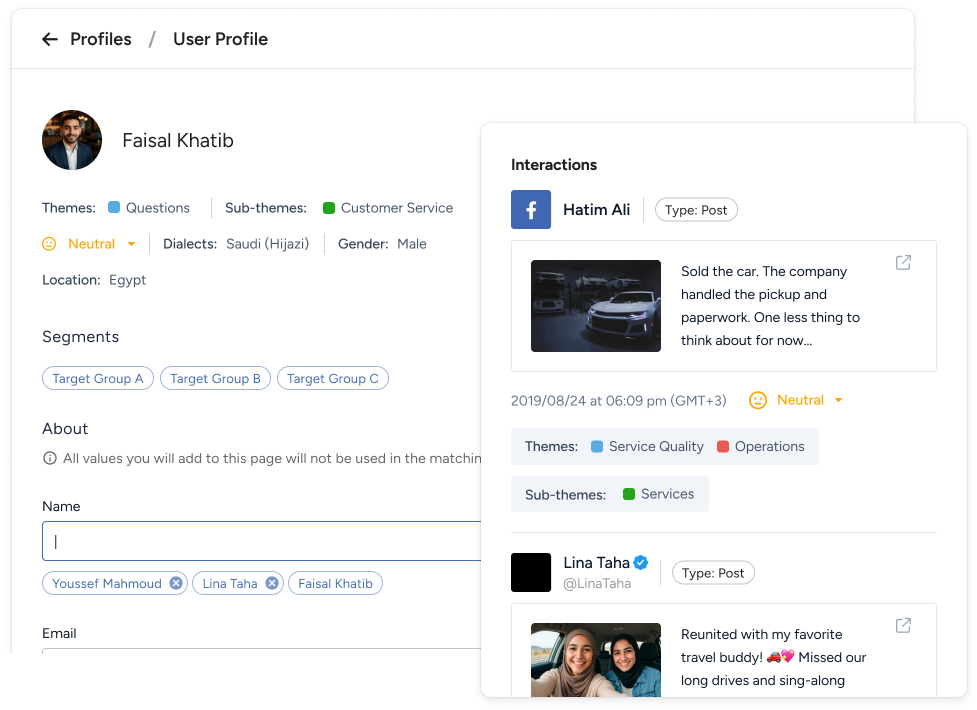977x710 pixels.
Task: Remove the Youssef Mahmoud name tag
Action: pos(176,583)
